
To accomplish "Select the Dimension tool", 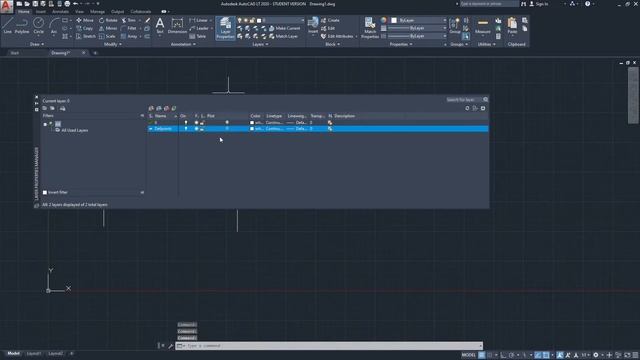I will pyautogui.click(x=177, y=25).
